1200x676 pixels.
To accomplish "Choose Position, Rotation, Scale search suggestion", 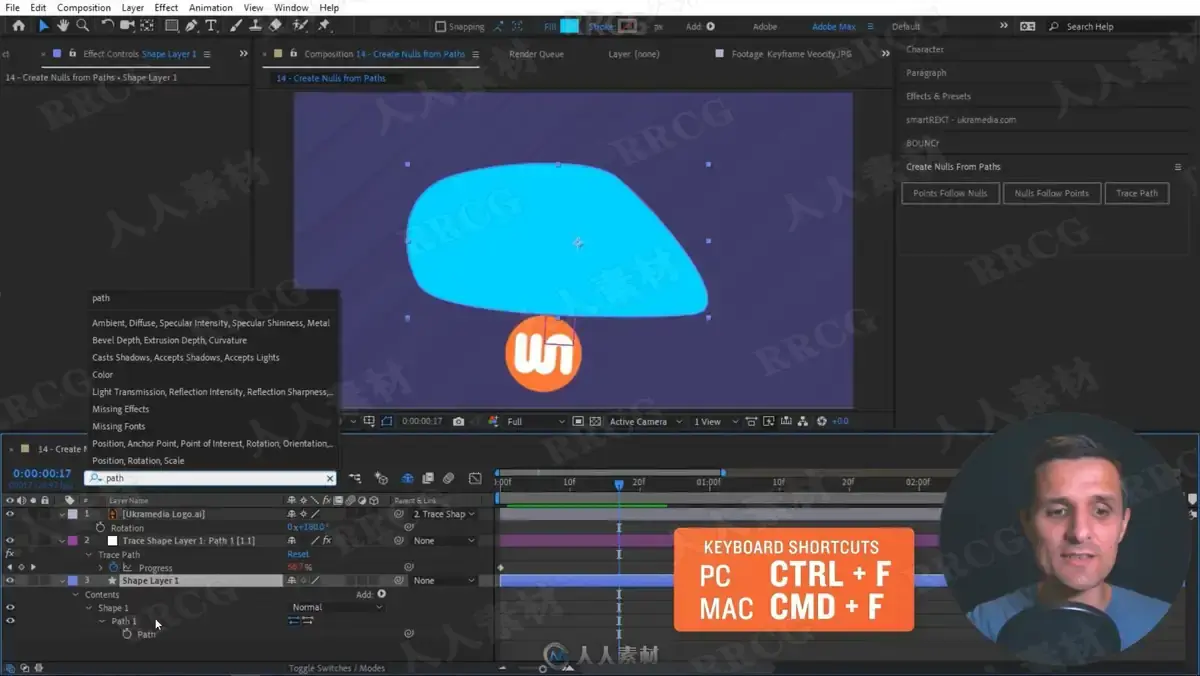I will click(138, 461).
